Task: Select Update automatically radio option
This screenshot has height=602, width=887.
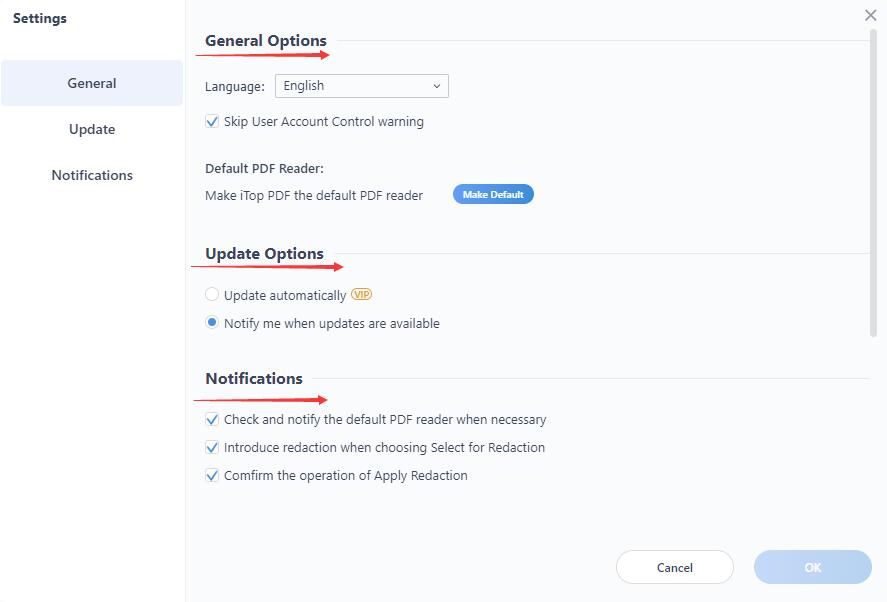Action: point(212,295)
